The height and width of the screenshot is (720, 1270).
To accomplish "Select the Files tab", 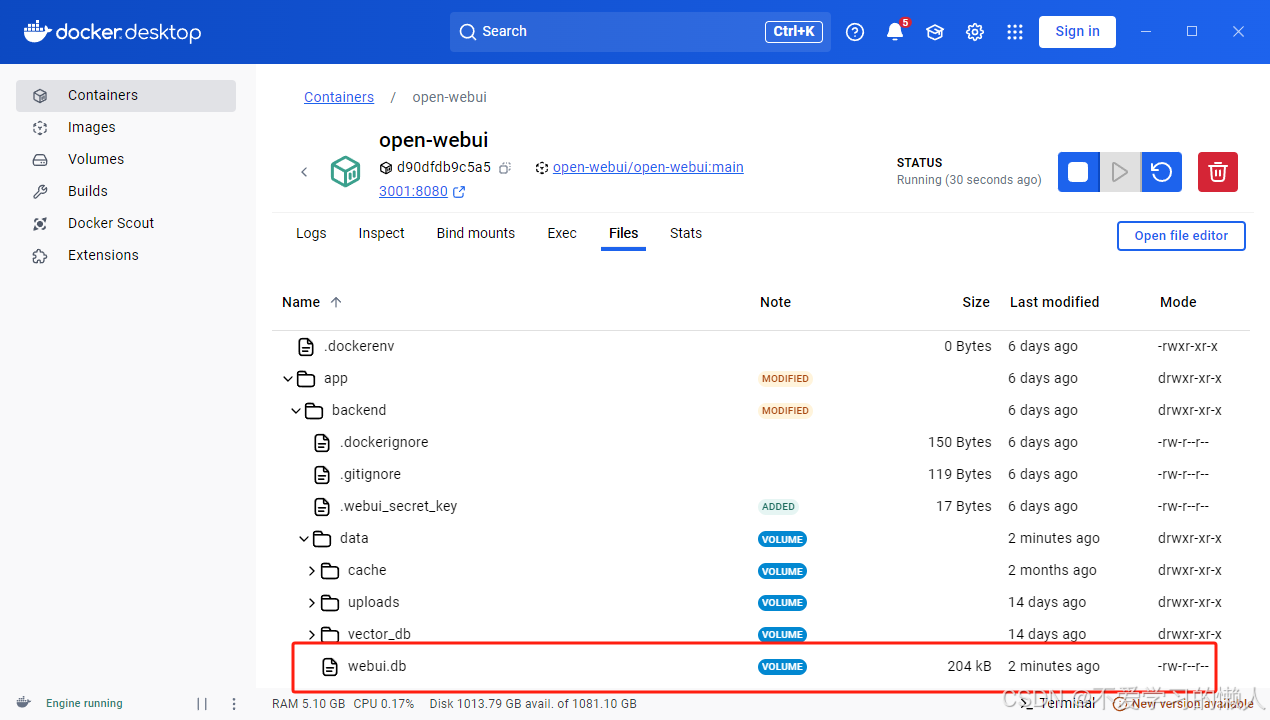I will click(623, 233).
